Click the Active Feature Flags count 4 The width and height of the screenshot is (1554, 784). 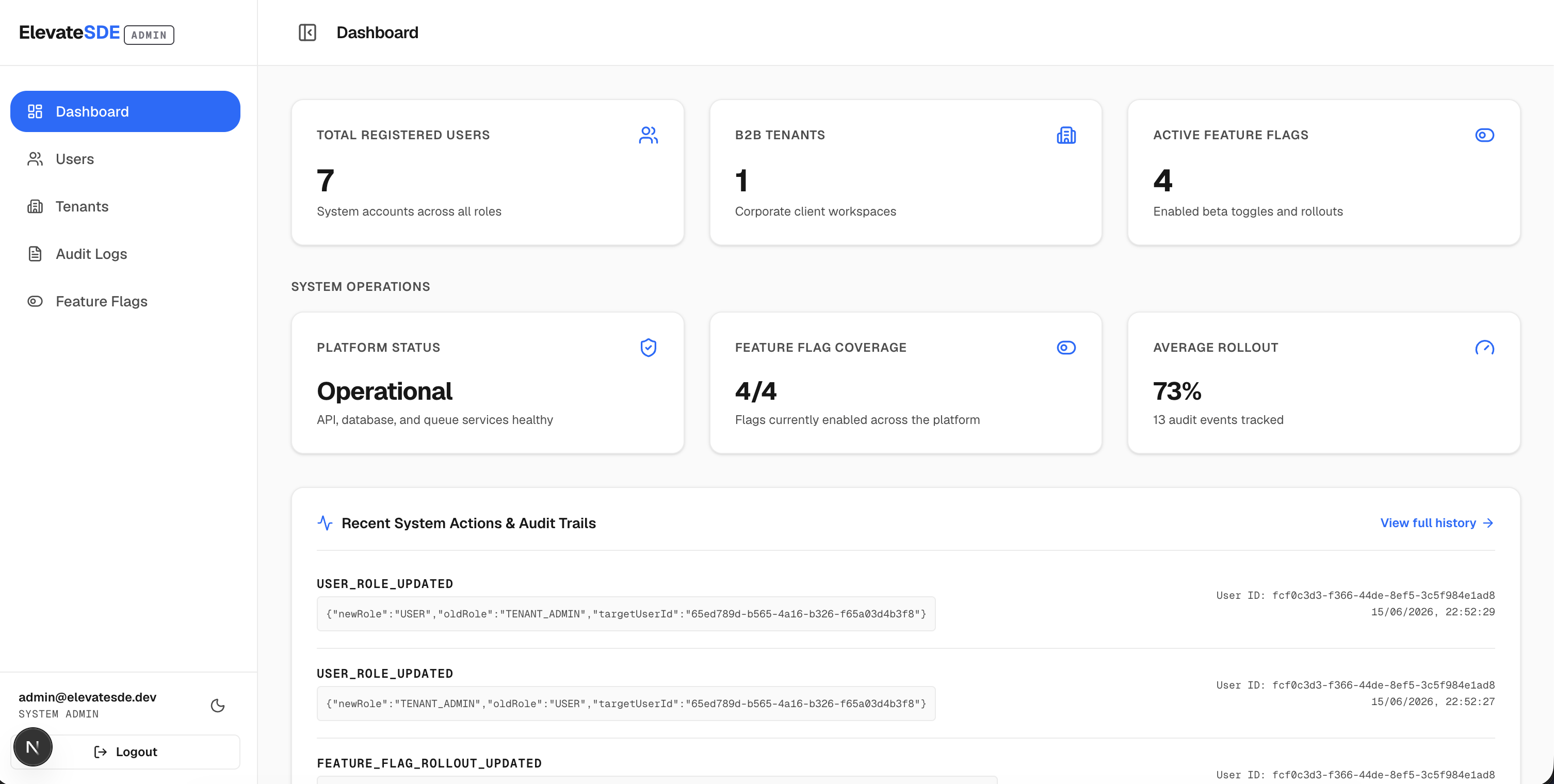pyautogui.click(x=1162, y=181)
